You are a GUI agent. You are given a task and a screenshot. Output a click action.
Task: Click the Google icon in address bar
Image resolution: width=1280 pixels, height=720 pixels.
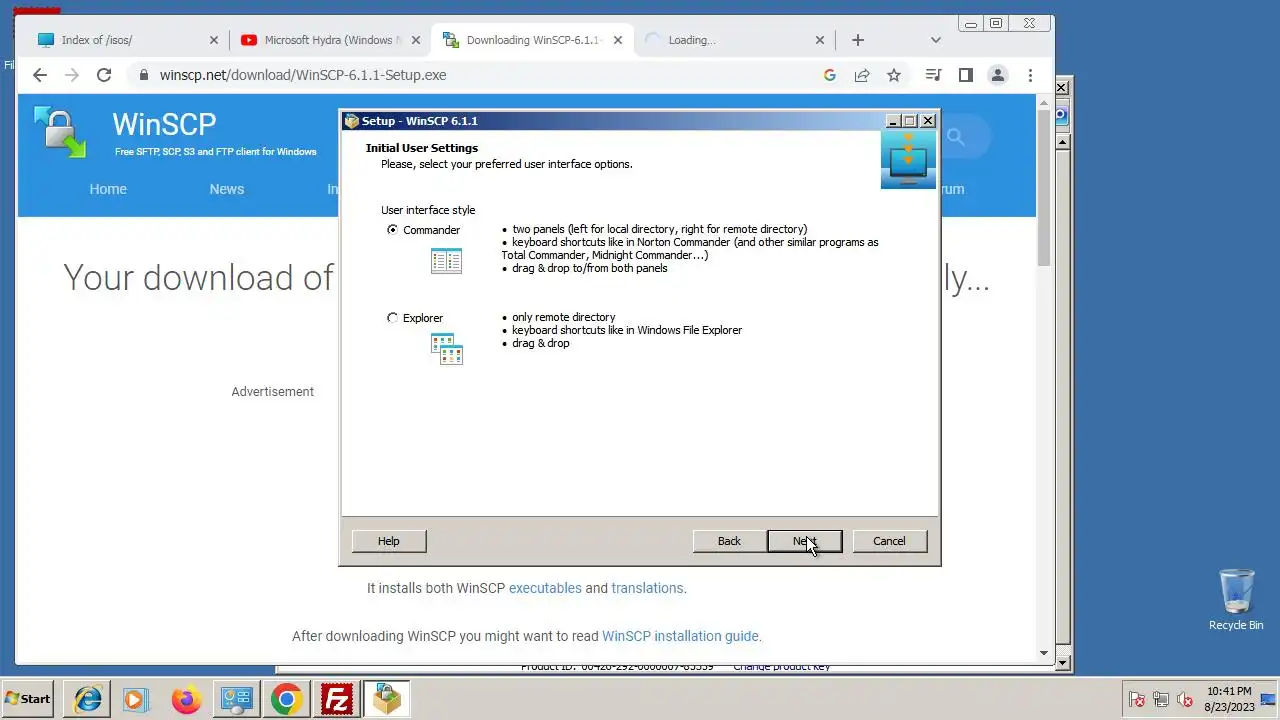pos(830,75)
